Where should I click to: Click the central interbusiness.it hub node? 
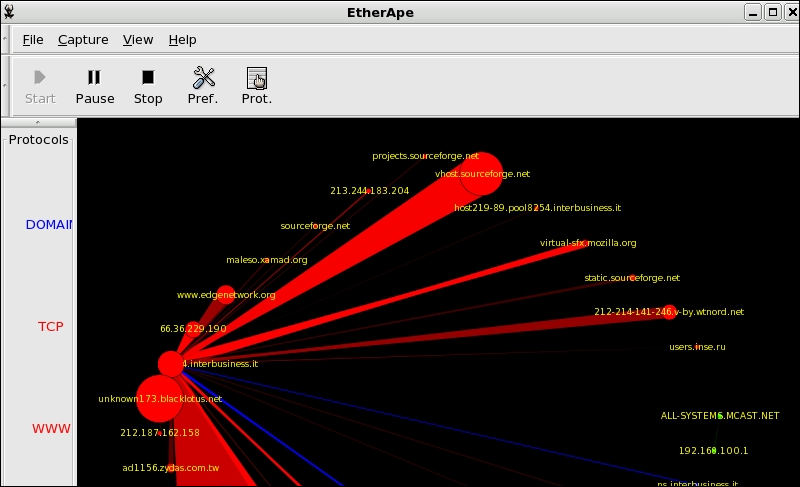point(170,364)
